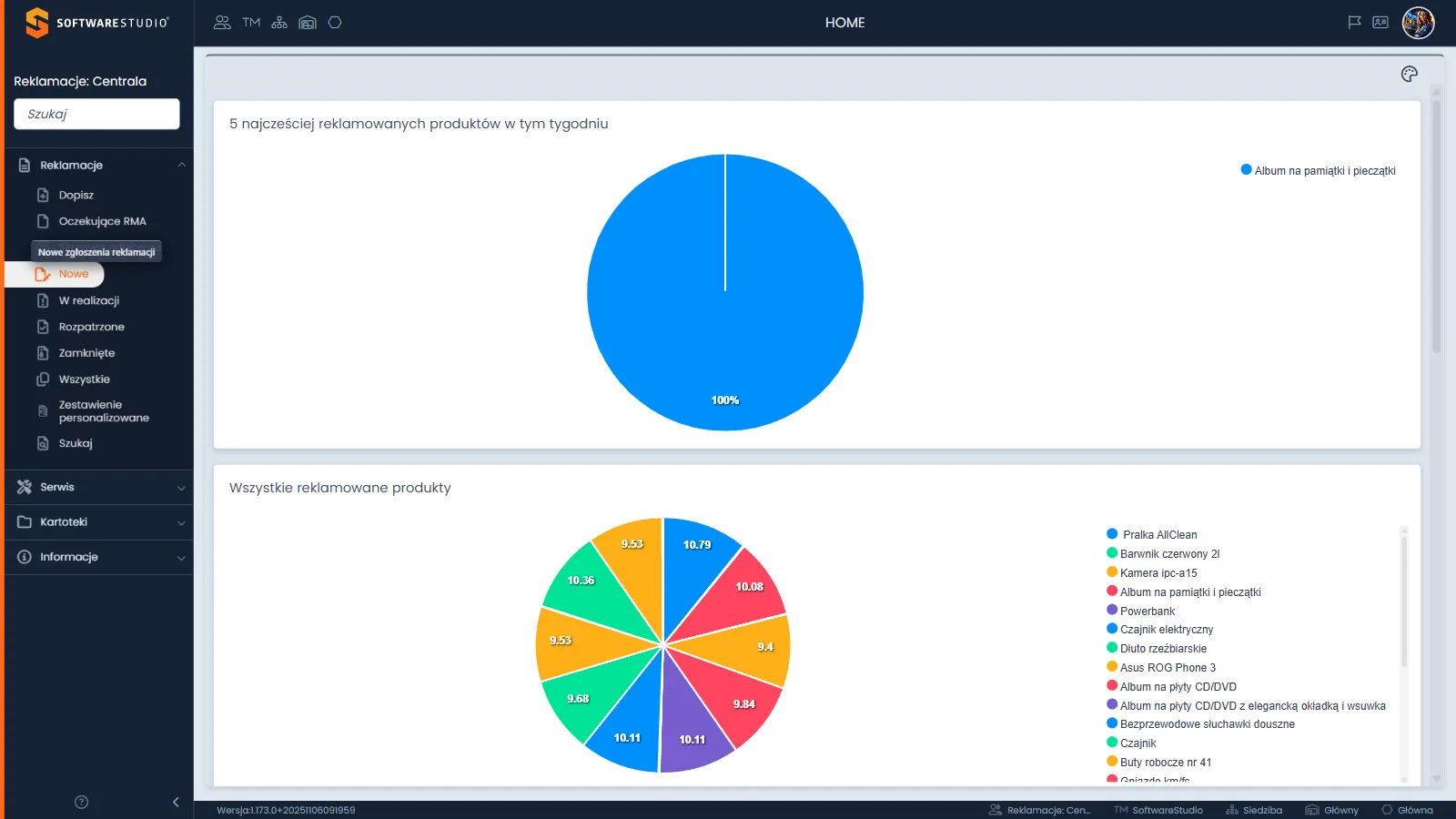Click the hexagon icon in top toolbar
1456x819 pixels.
(335, 23)
